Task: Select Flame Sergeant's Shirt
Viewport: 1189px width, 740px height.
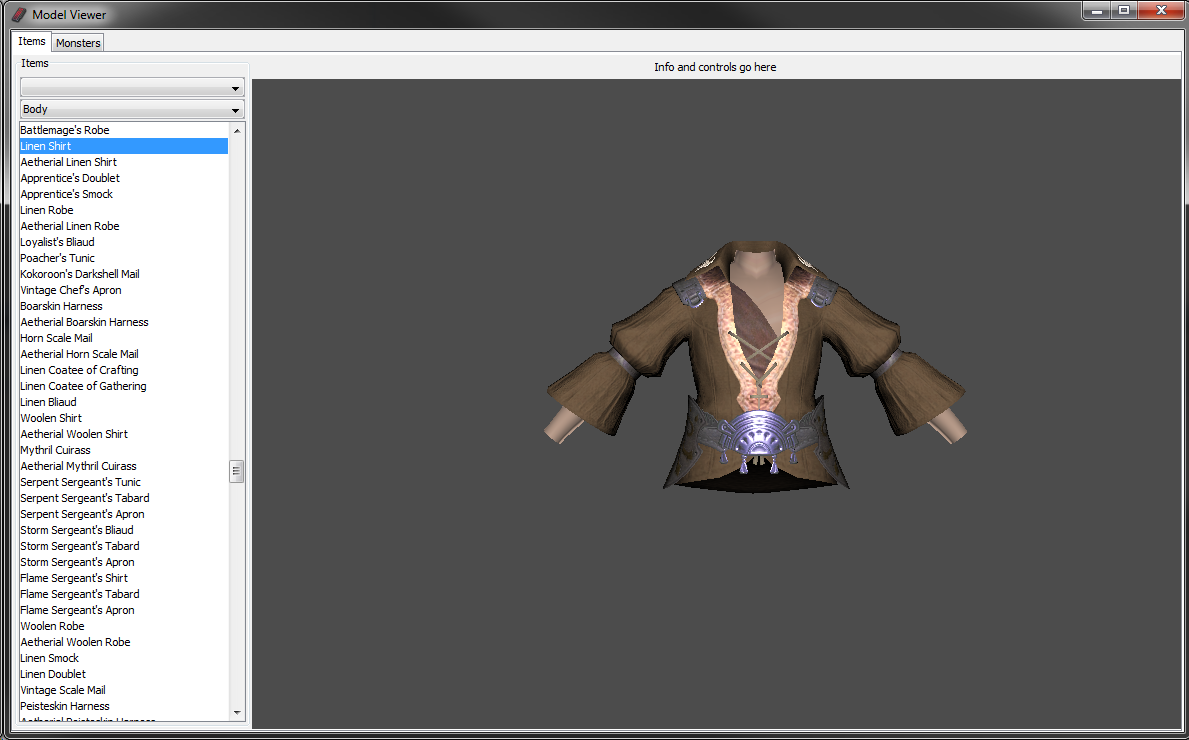Action: (124, 578)
